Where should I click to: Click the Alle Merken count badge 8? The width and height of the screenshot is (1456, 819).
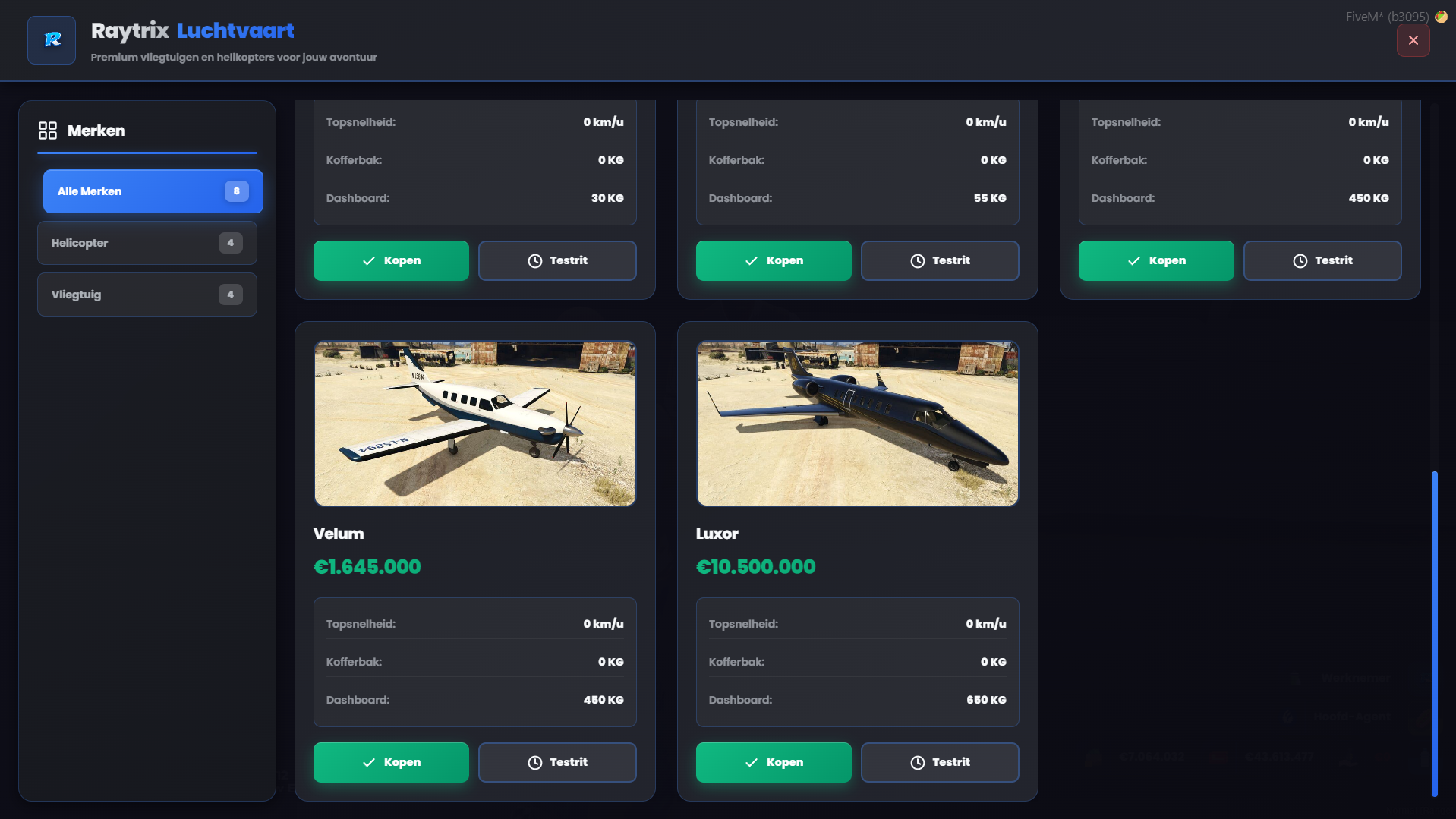click(x=237, y=191)
